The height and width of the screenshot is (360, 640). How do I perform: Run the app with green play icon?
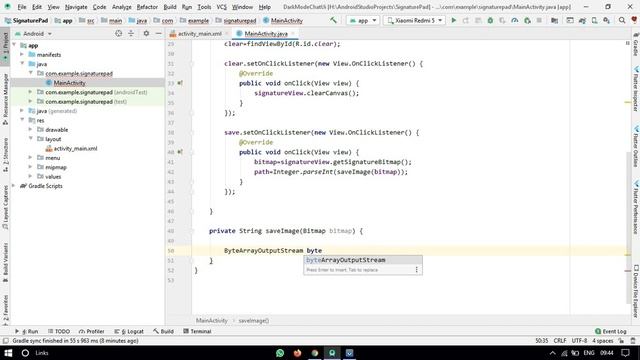pyautogui.click(x=453, y=20)
